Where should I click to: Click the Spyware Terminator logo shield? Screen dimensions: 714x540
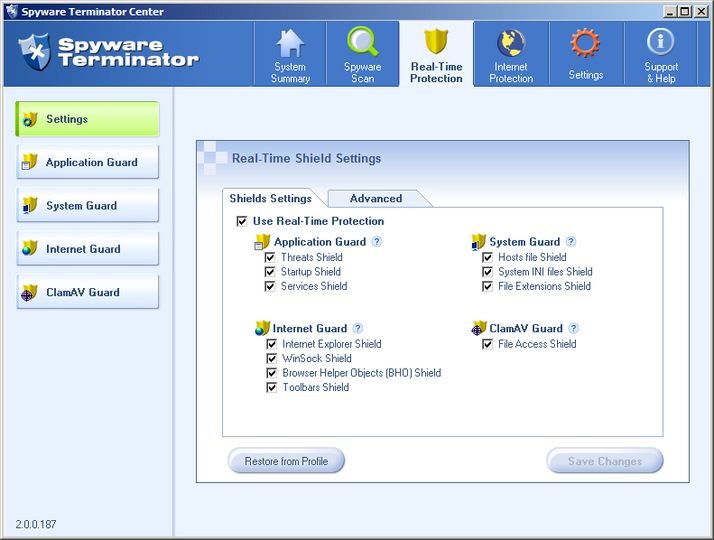pos(35,52)
